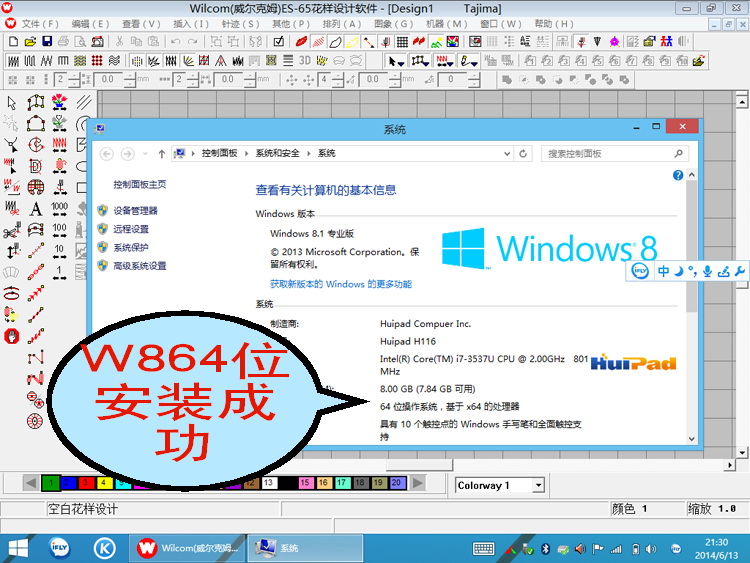Toggle the microphone icon on IME bar
This screenshot has height=563, width=750.
[x=707, y=271]
